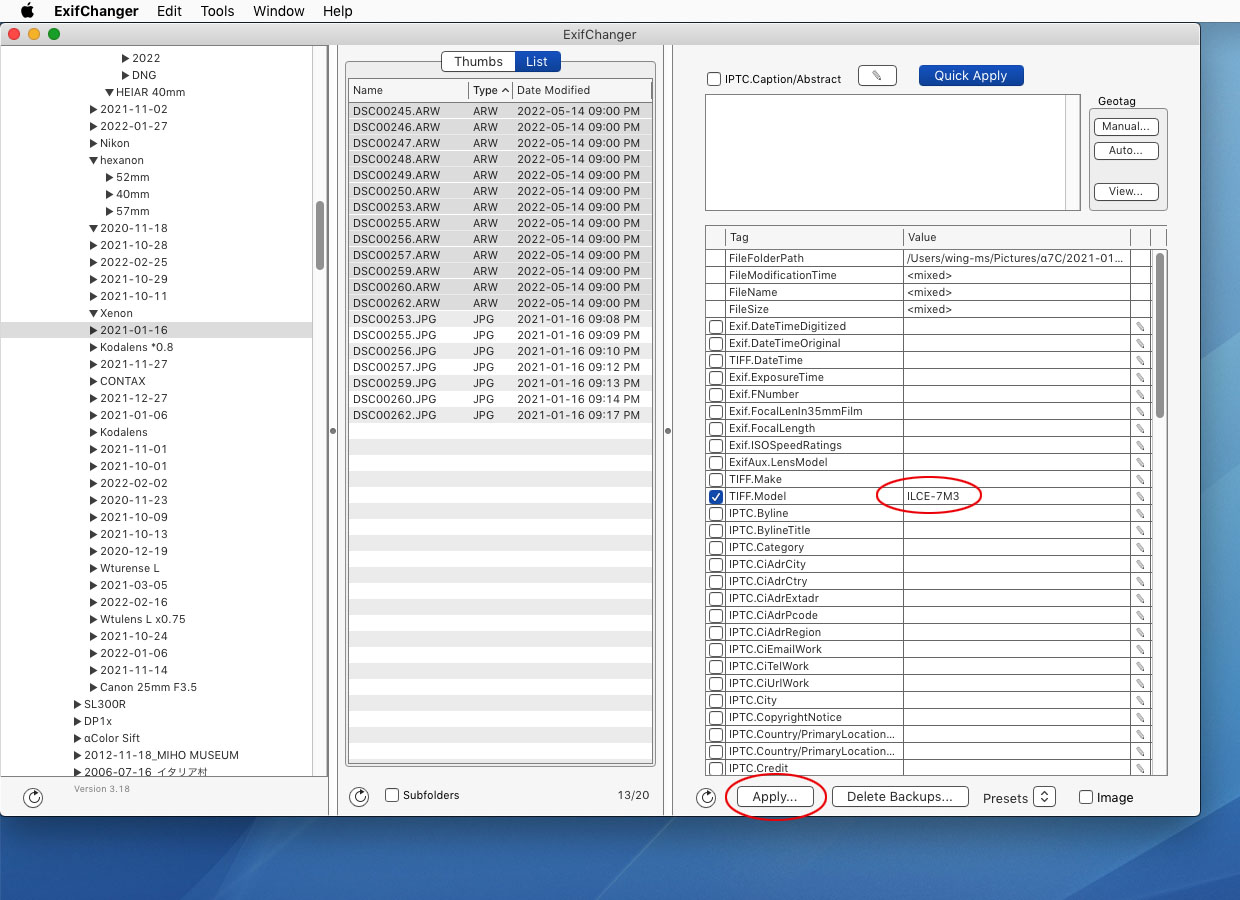Check the IPTC.Byline checkbox
The width and height of the screenshot is (1240, 900).
[x=716, y=514]
